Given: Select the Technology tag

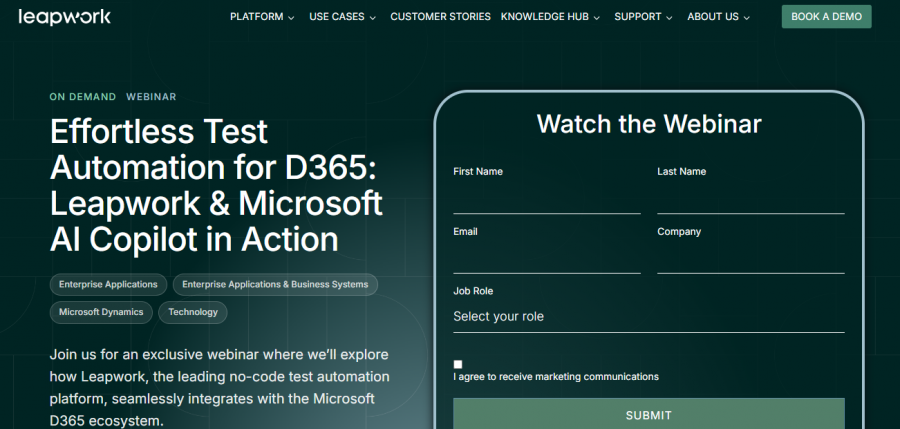Looking at the screenshot, I should pos(193,312).
